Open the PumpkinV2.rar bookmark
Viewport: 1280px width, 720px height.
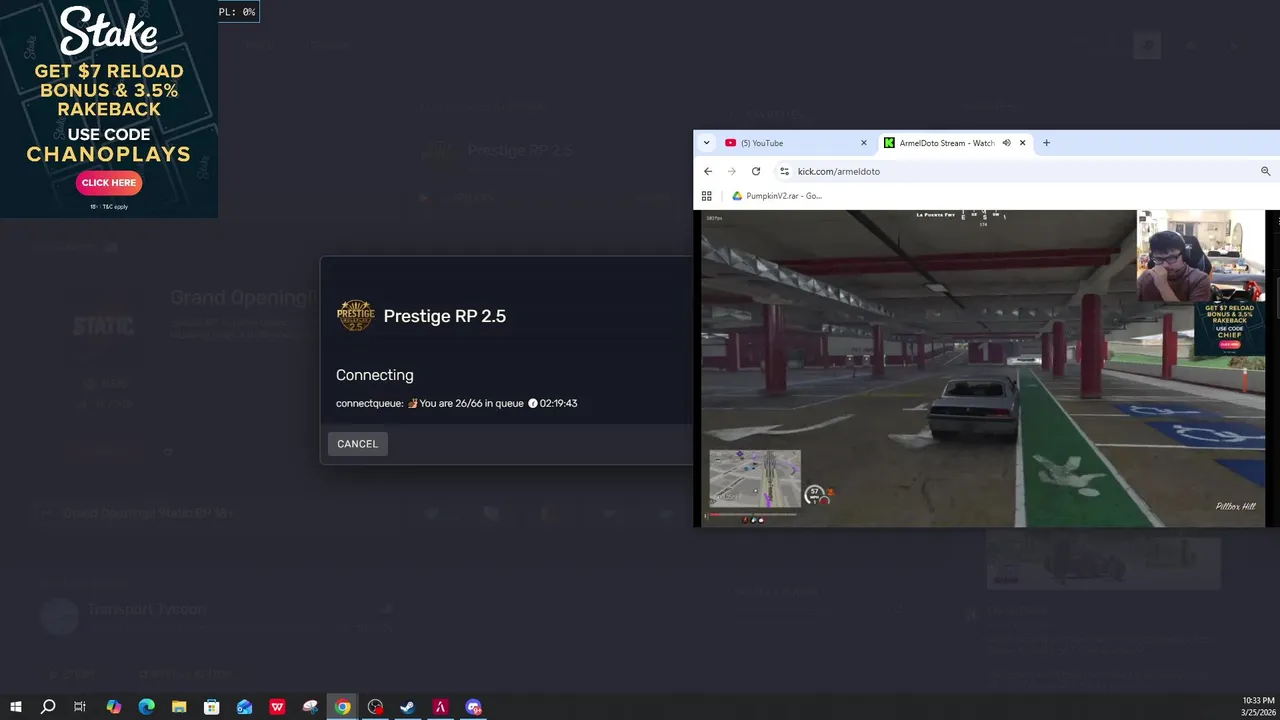point(777,196)
